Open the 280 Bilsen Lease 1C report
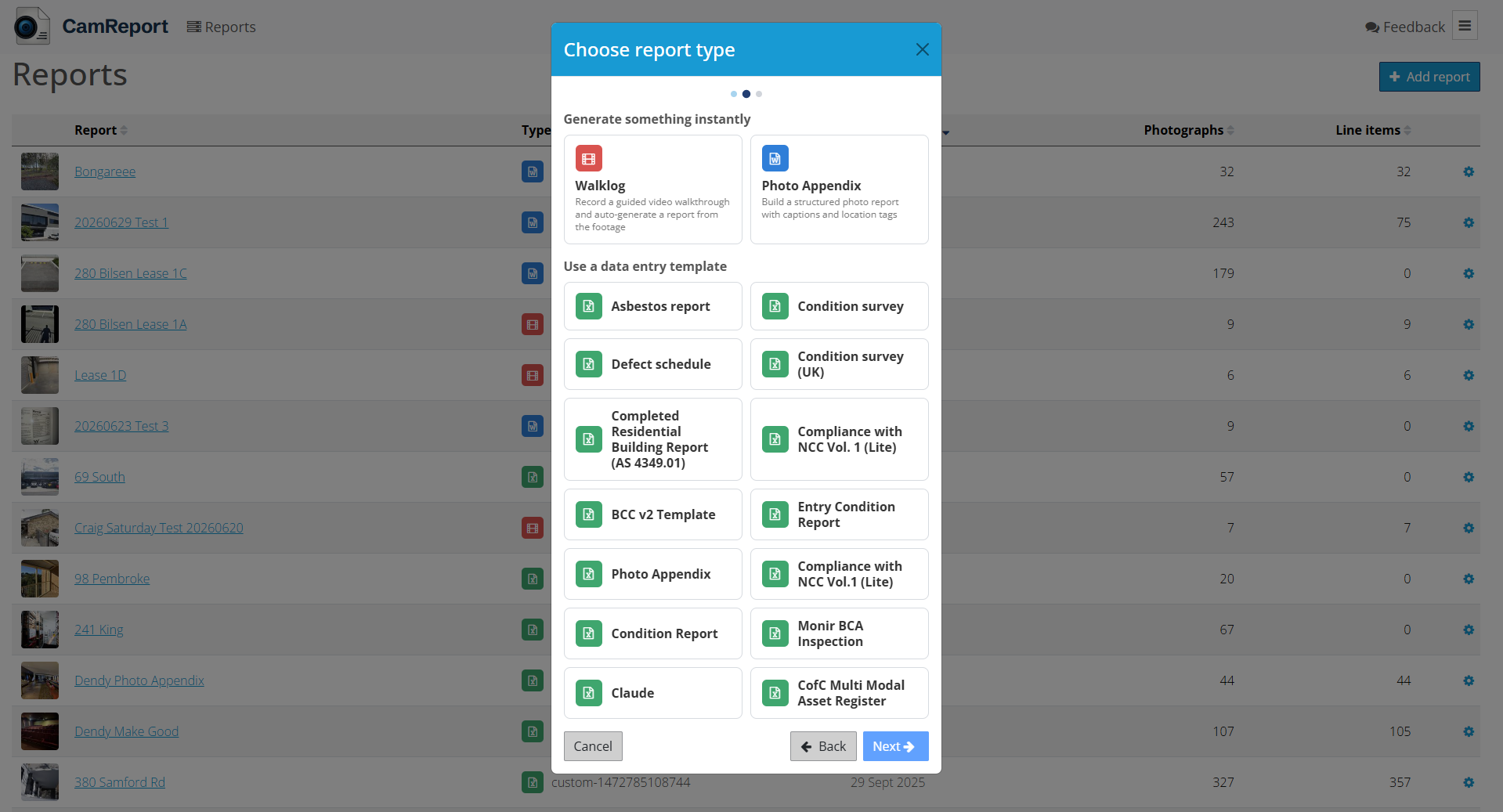 coord(131,273)
